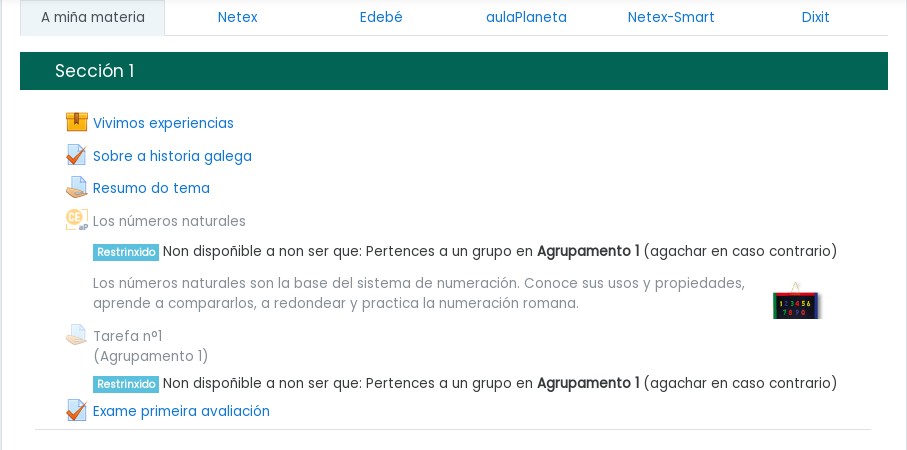
Task: Click the Vivimos experiencias package icon
Action: tap(76, 122)
